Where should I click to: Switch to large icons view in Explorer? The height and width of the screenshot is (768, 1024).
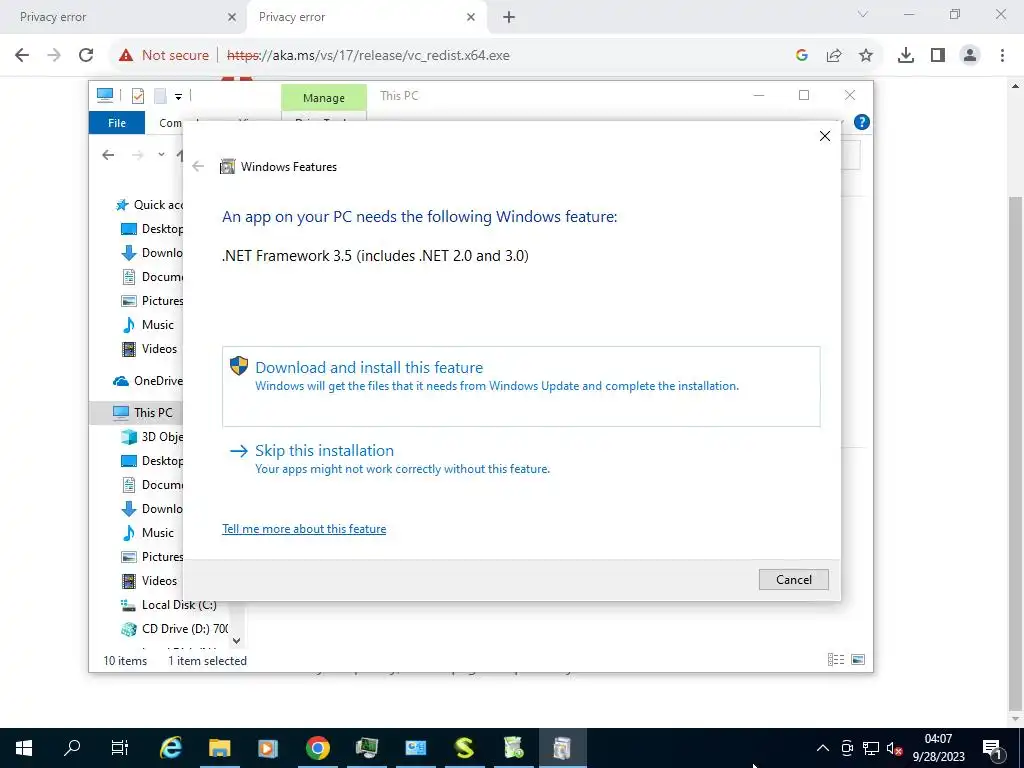(x=858, y=660)
